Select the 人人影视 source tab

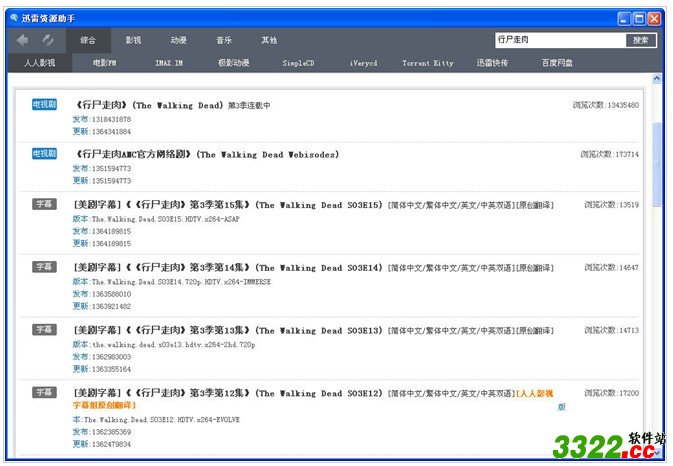pos(39,63)
